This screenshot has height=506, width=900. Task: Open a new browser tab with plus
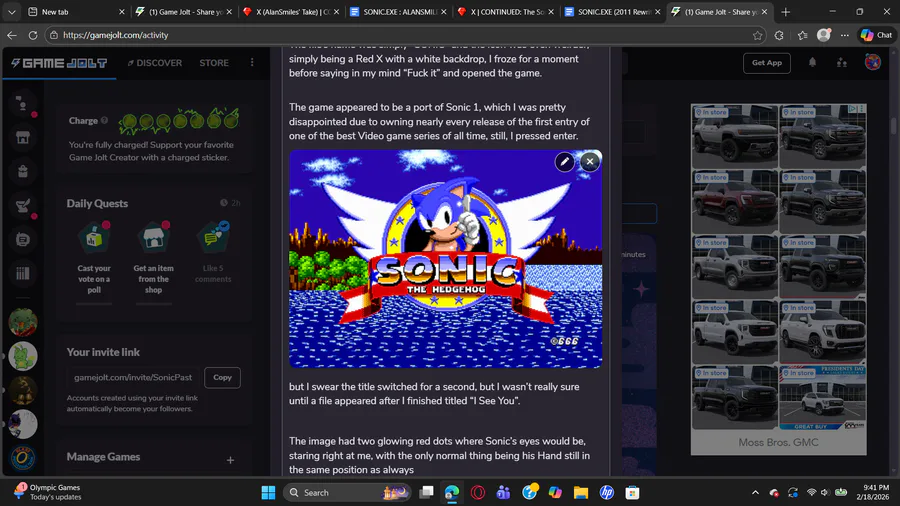(786, 11)
